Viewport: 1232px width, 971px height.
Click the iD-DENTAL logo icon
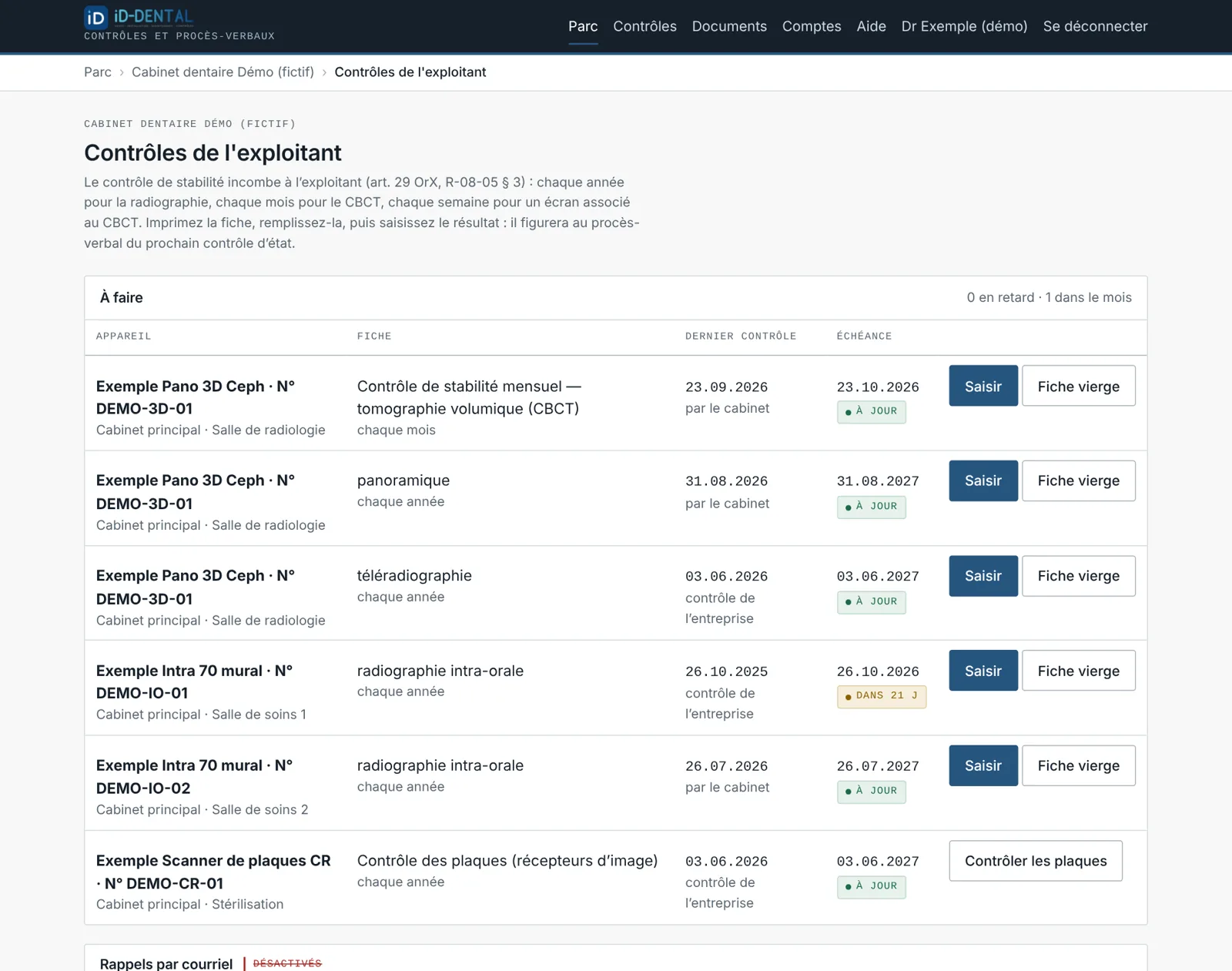click(95, 17)
